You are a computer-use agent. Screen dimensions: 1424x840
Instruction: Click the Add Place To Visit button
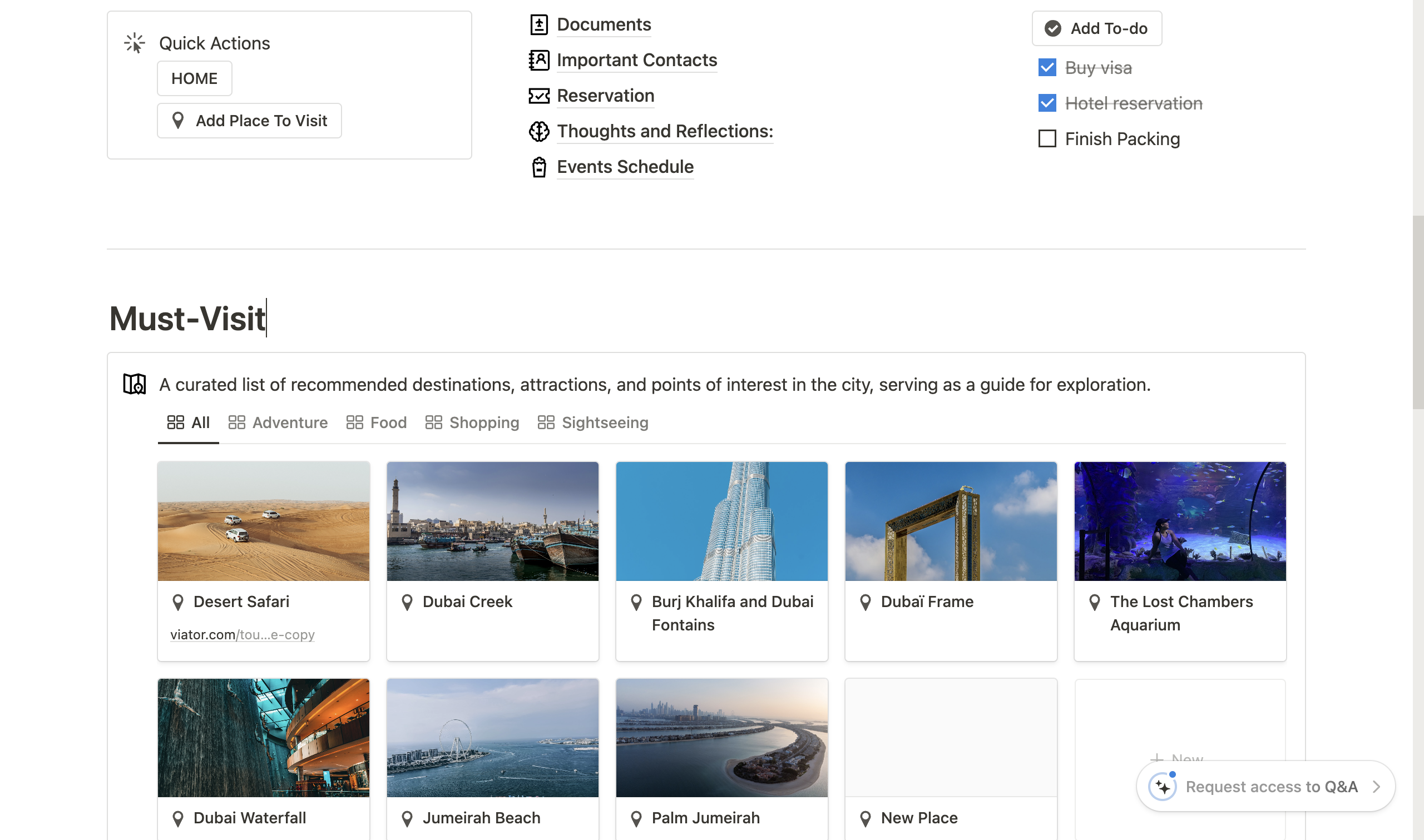pos(250,121)
